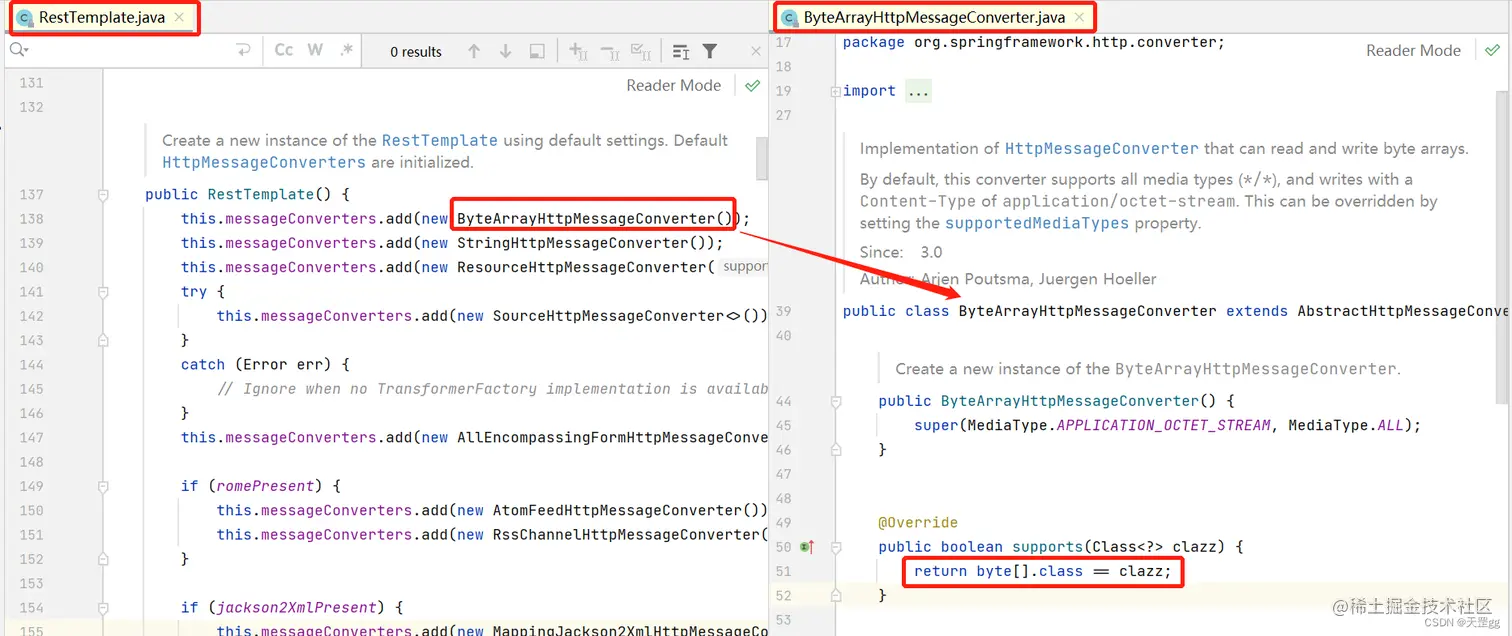
Task: Close the find bar in RestTemplate editor
Action: (x=756, y=51)
